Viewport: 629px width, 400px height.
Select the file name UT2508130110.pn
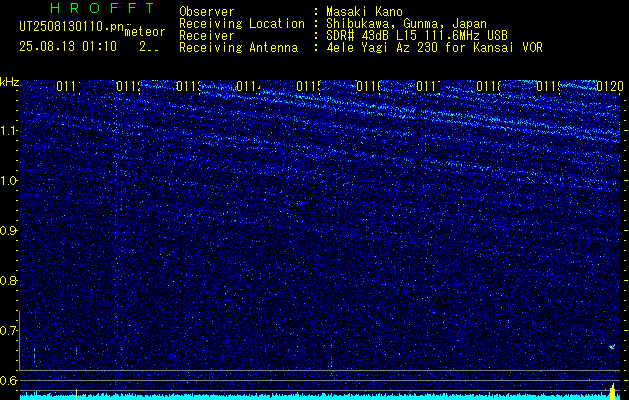point(71,27)
